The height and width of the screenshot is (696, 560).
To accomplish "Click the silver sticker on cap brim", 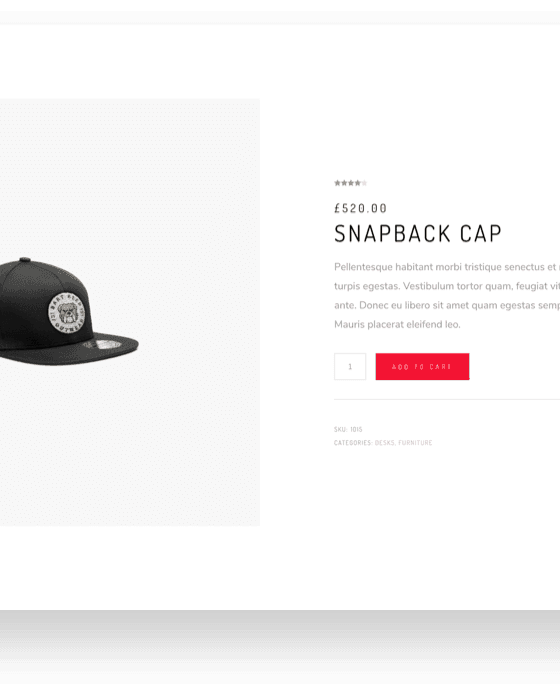I will click(x=106, y=344).
